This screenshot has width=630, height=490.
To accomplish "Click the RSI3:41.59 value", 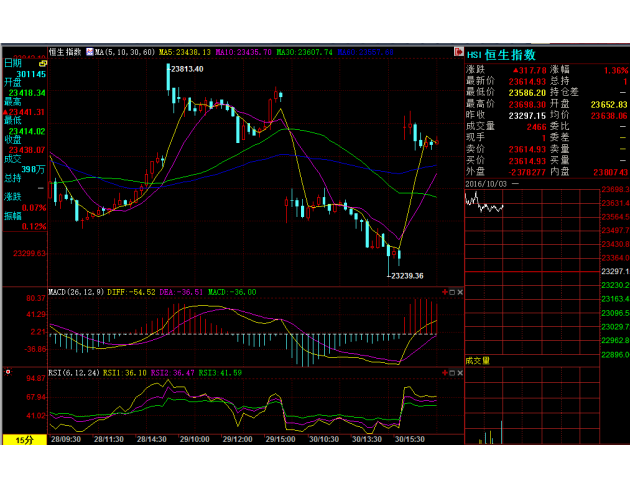I will 220,373.
